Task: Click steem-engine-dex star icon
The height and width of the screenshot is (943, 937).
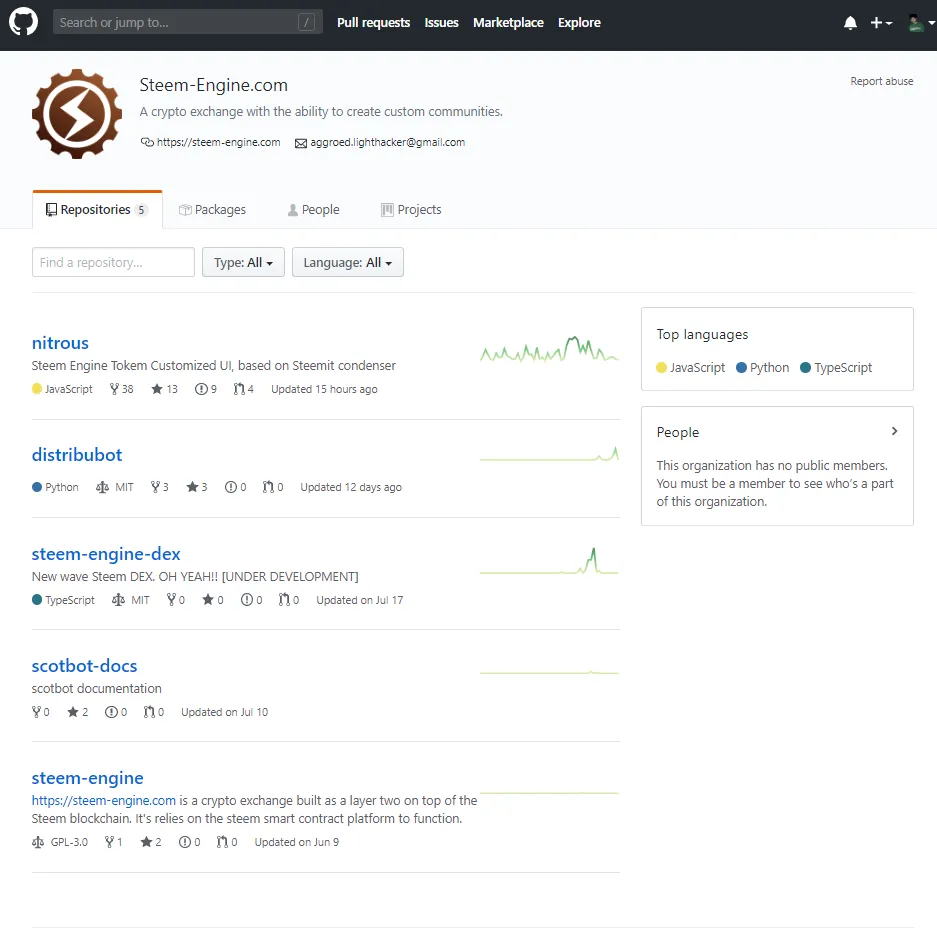Action: click(207, 600)
